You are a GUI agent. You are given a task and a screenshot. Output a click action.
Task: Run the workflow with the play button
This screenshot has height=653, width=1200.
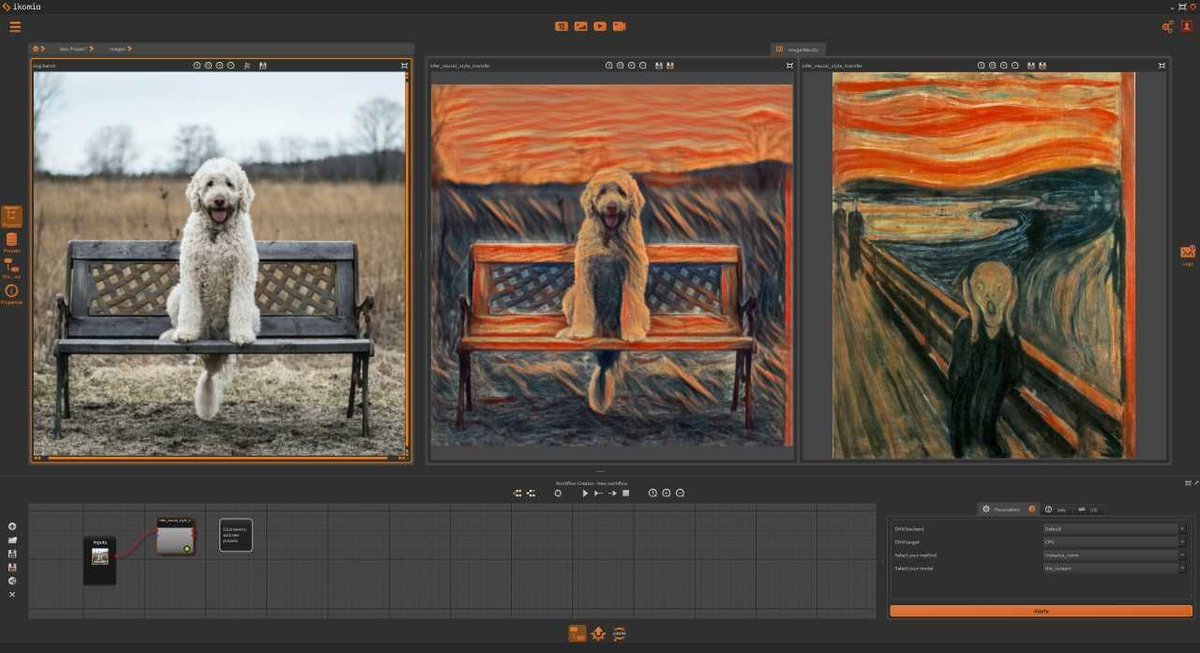tap(585, 492)
